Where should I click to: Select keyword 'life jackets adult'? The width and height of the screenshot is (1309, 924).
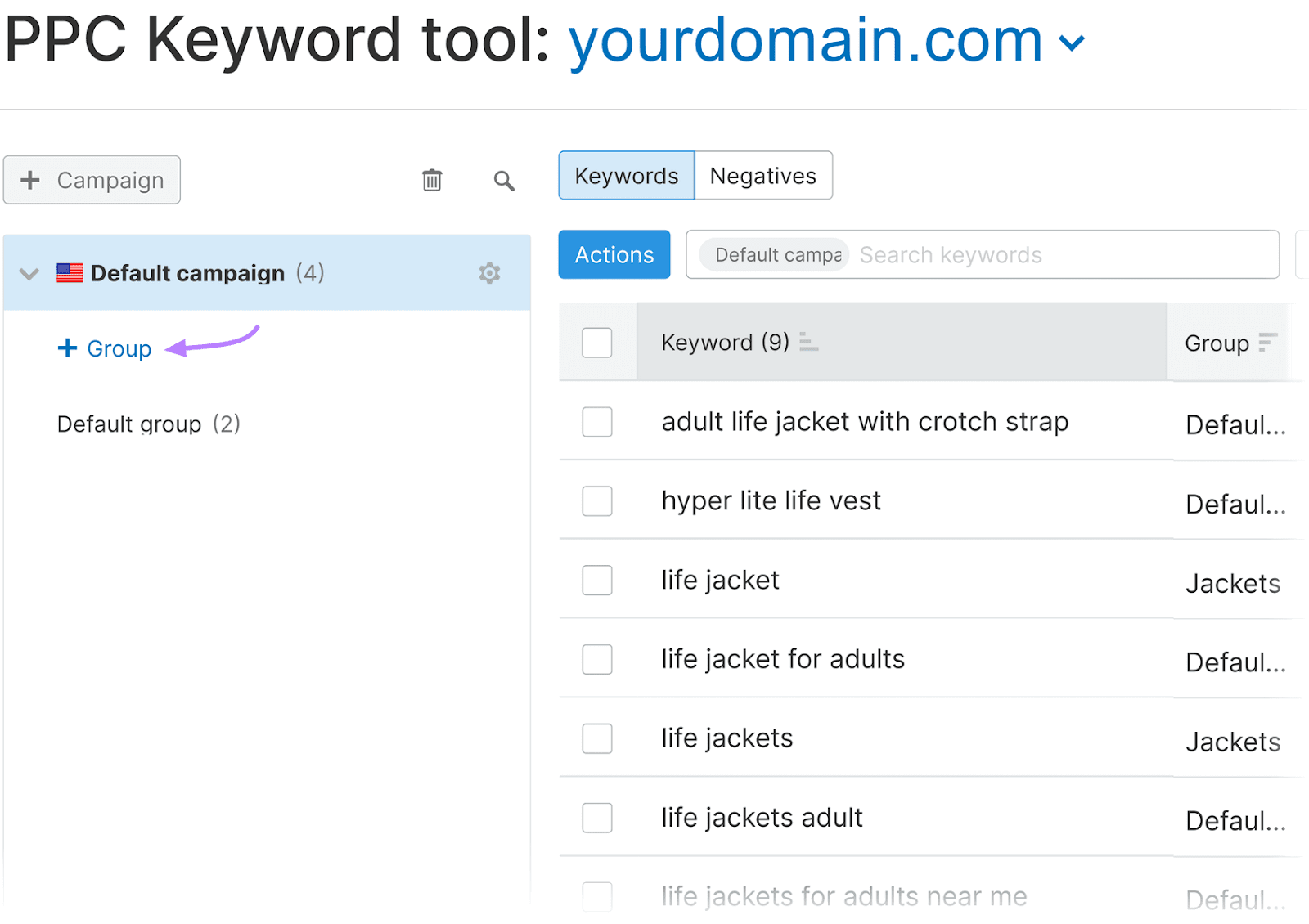coord(762,818)
